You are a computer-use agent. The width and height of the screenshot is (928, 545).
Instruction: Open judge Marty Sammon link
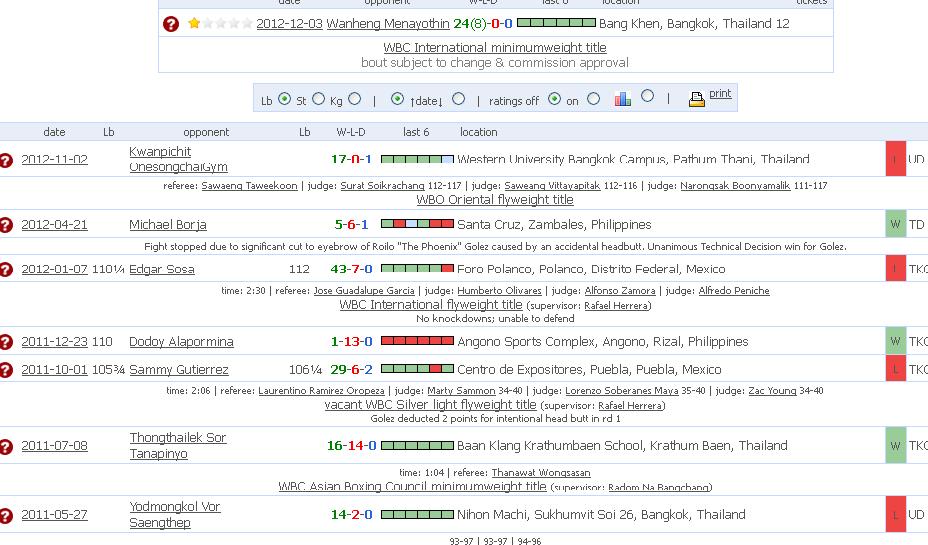[461, 391]
